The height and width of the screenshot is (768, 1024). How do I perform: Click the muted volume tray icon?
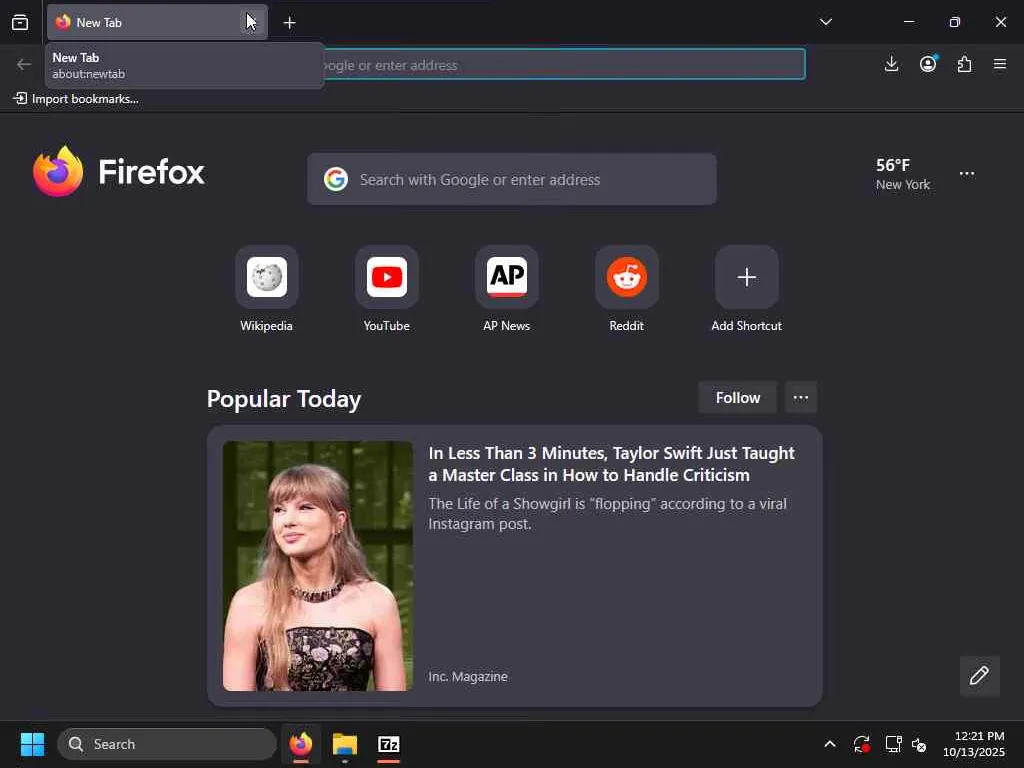(919, 744)
